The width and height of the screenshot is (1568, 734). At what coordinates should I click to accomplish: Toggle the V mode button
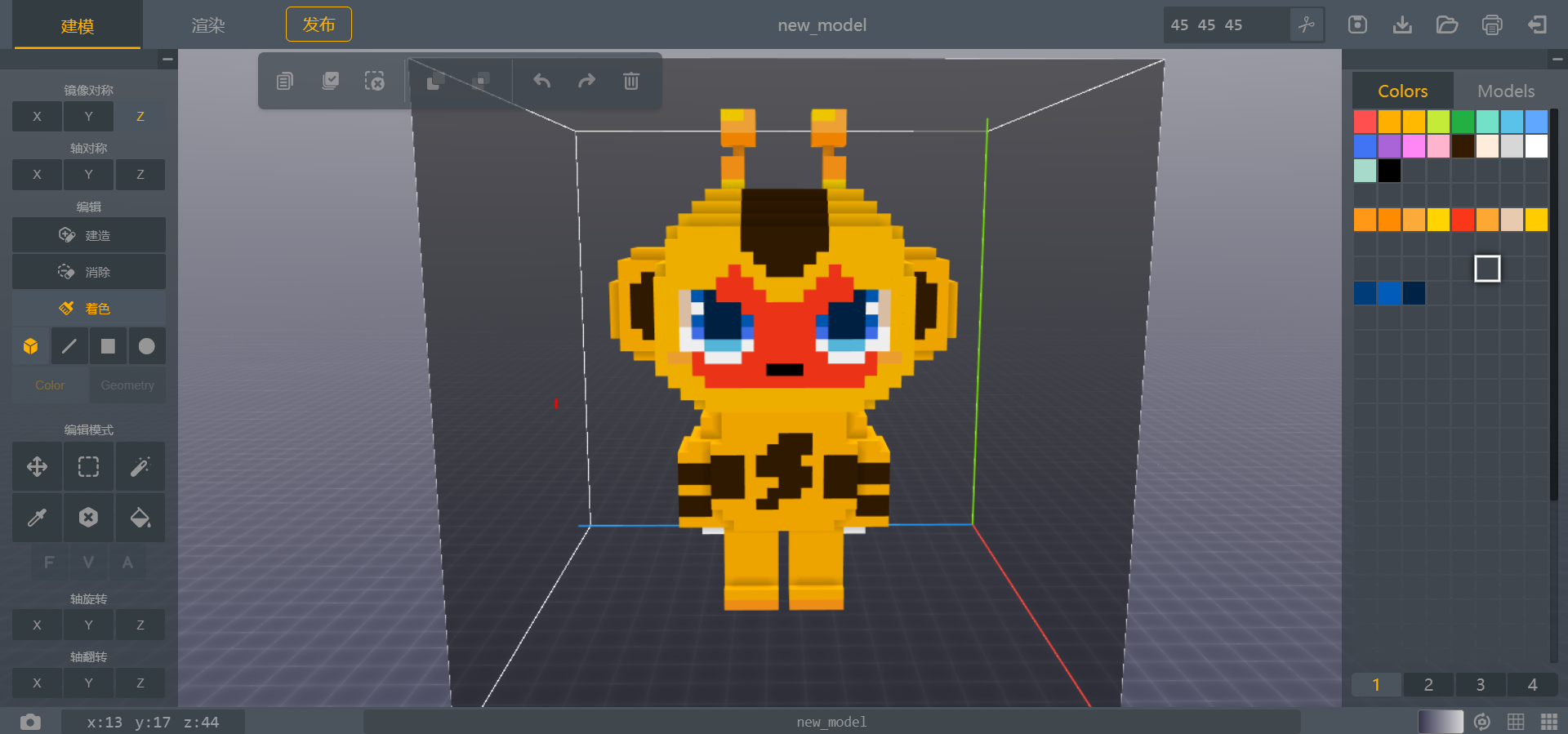88,563
